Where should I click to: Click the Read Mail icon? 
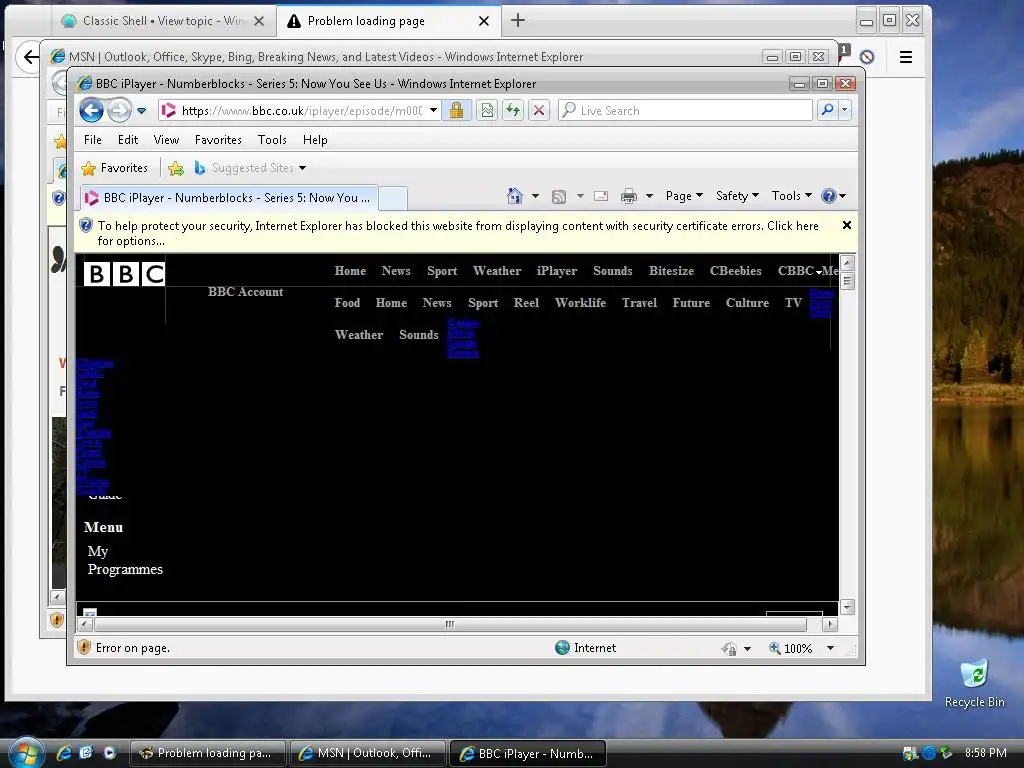coord(601,196)
